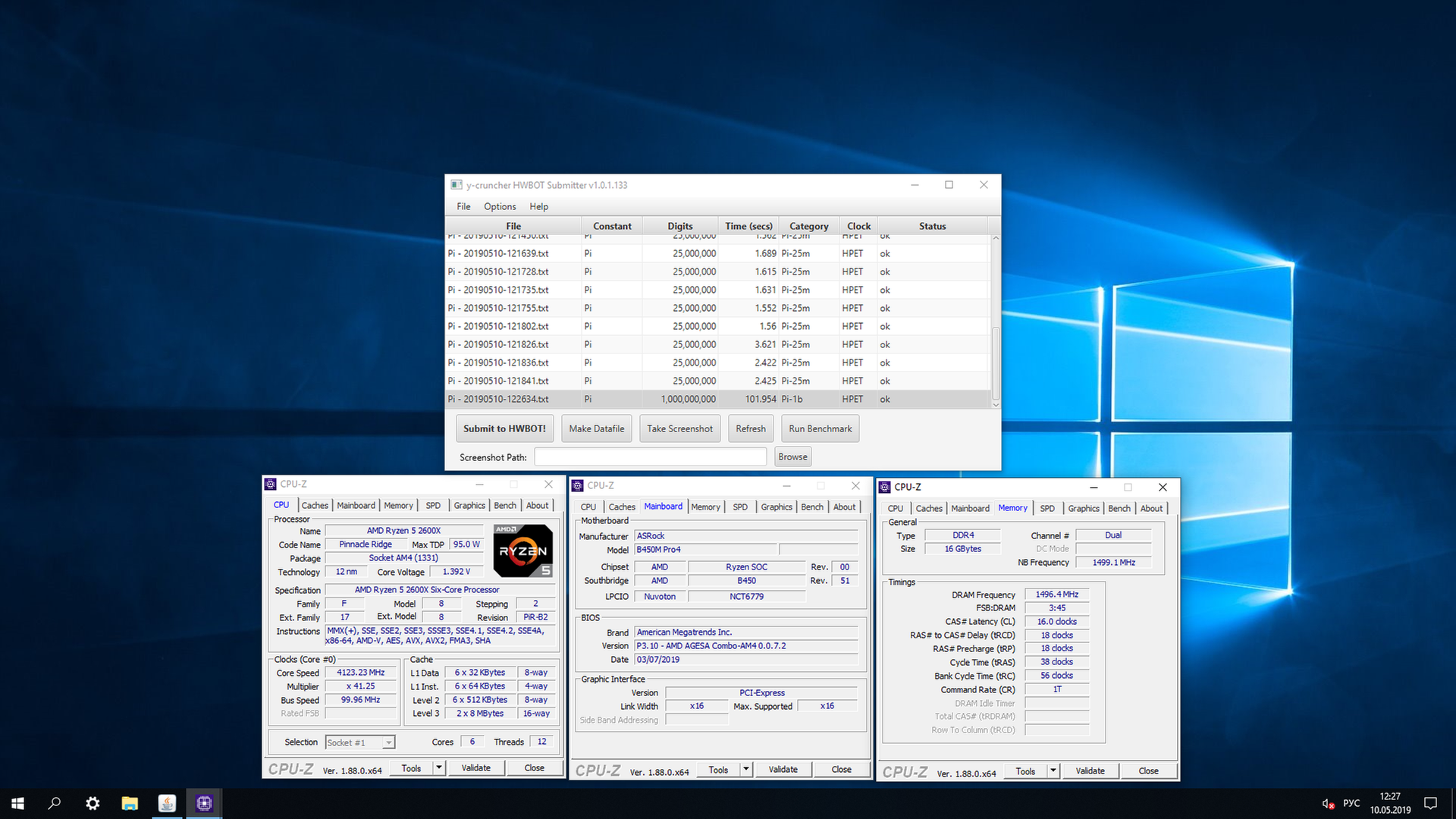The image size is (1456, 819).
Task: Click Make Datafile button
Action: pos(597,428)
